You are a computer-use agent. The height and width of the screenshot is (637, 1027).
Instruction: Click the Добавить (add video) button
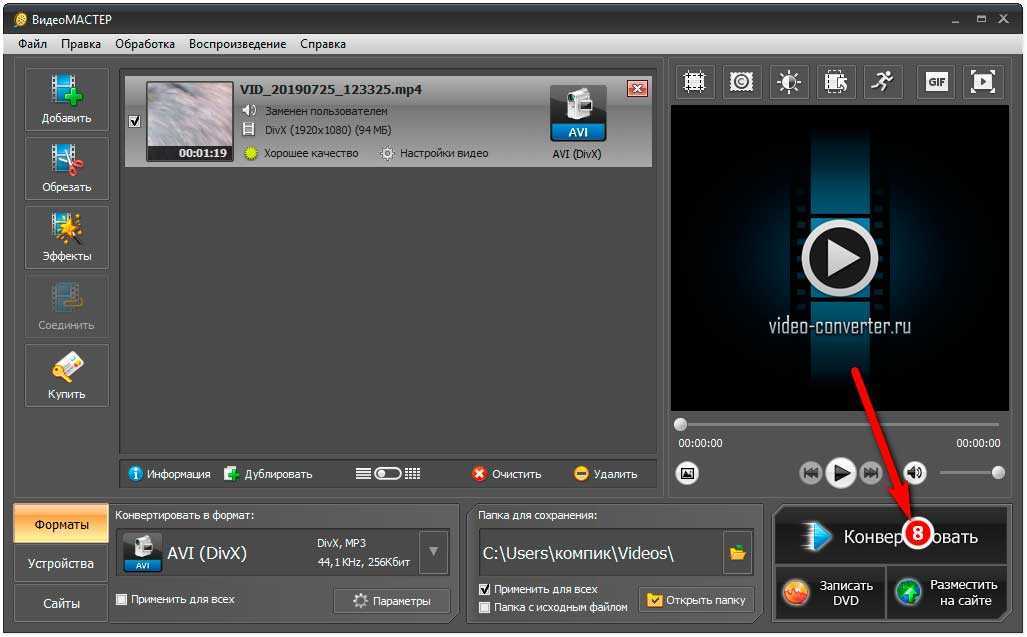pyautogui.click(x=67, y=99)
